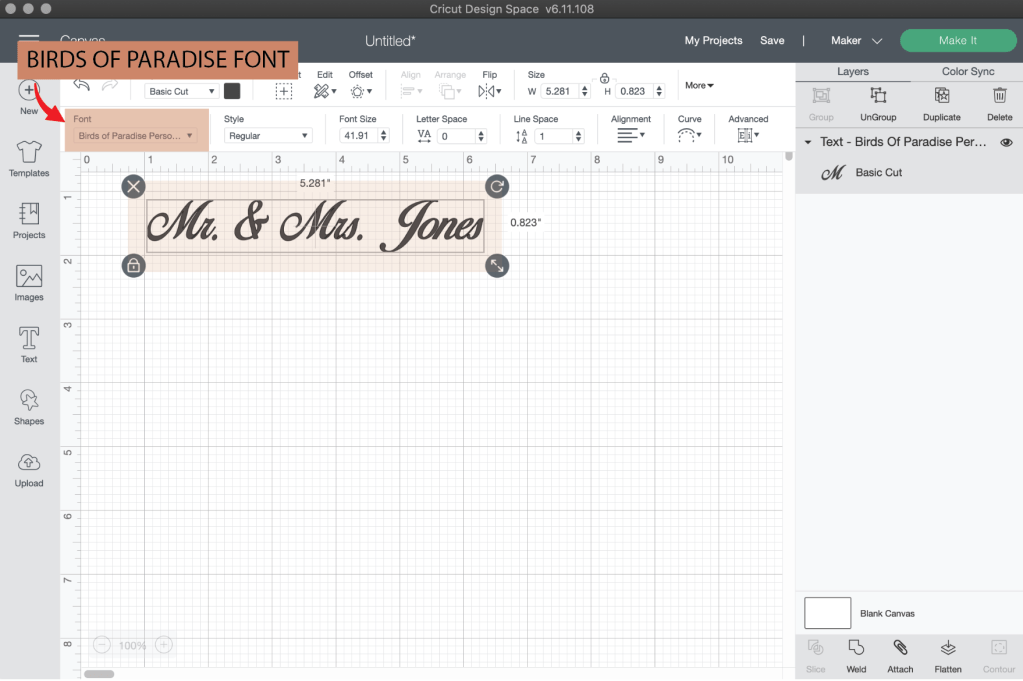Screen dimensions: 1023x681
Task: Click the Make It button
Action: click(x=957, y=41)
